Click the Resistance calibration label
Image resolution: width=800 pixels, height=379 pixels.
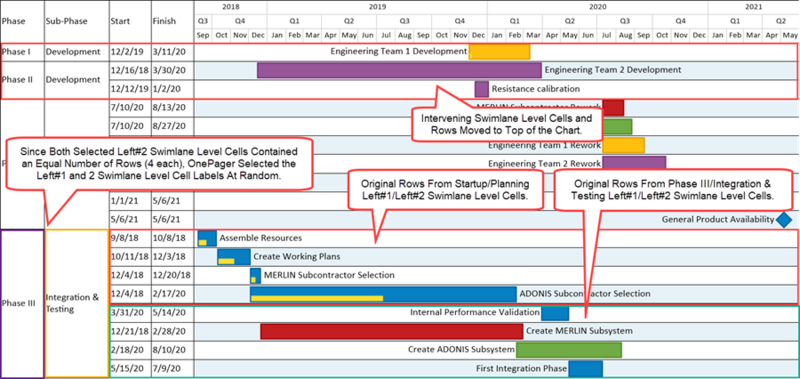(536, 89)
